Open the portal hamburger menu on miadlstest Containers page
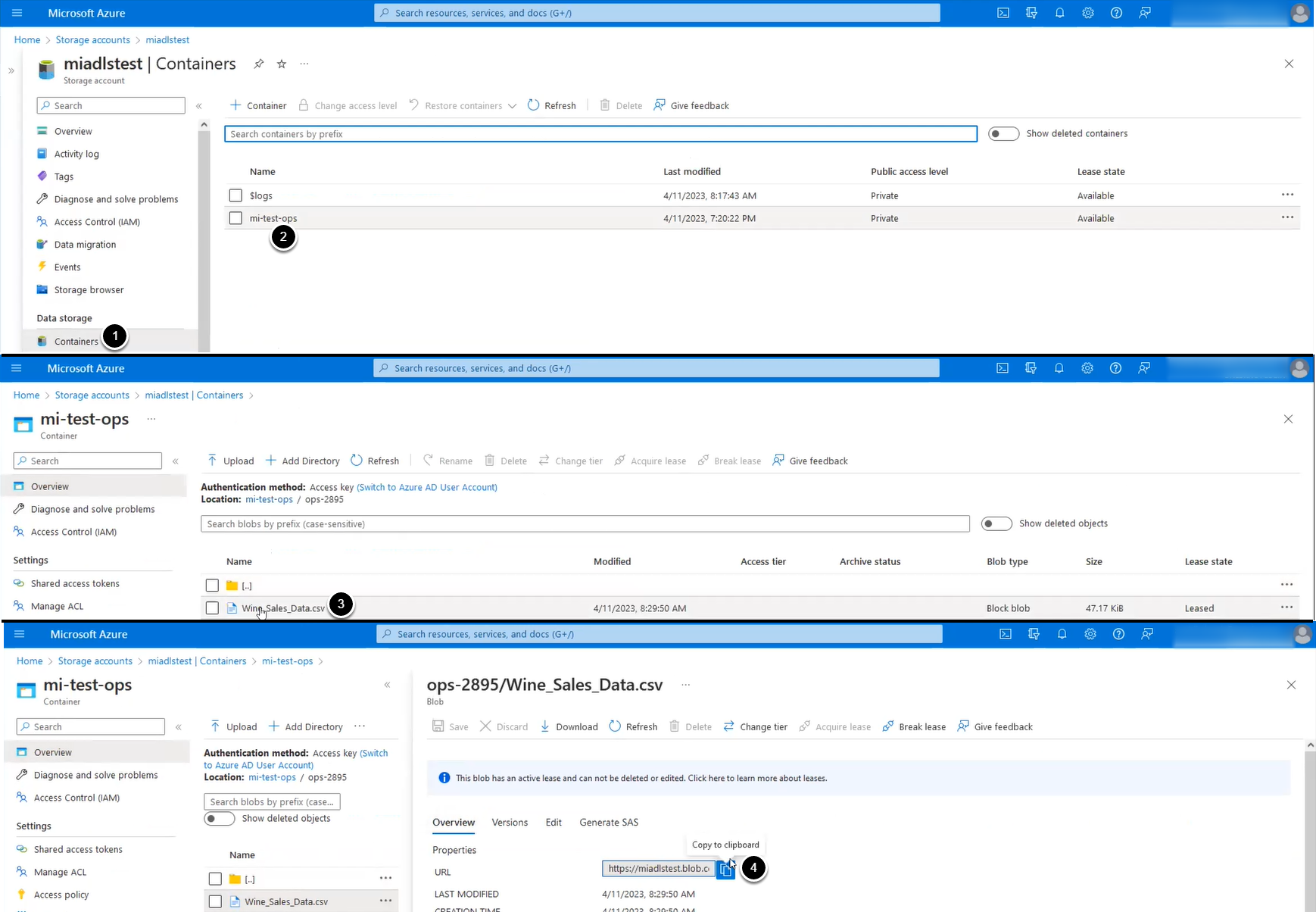The image size is (1316, 912). 17,13
